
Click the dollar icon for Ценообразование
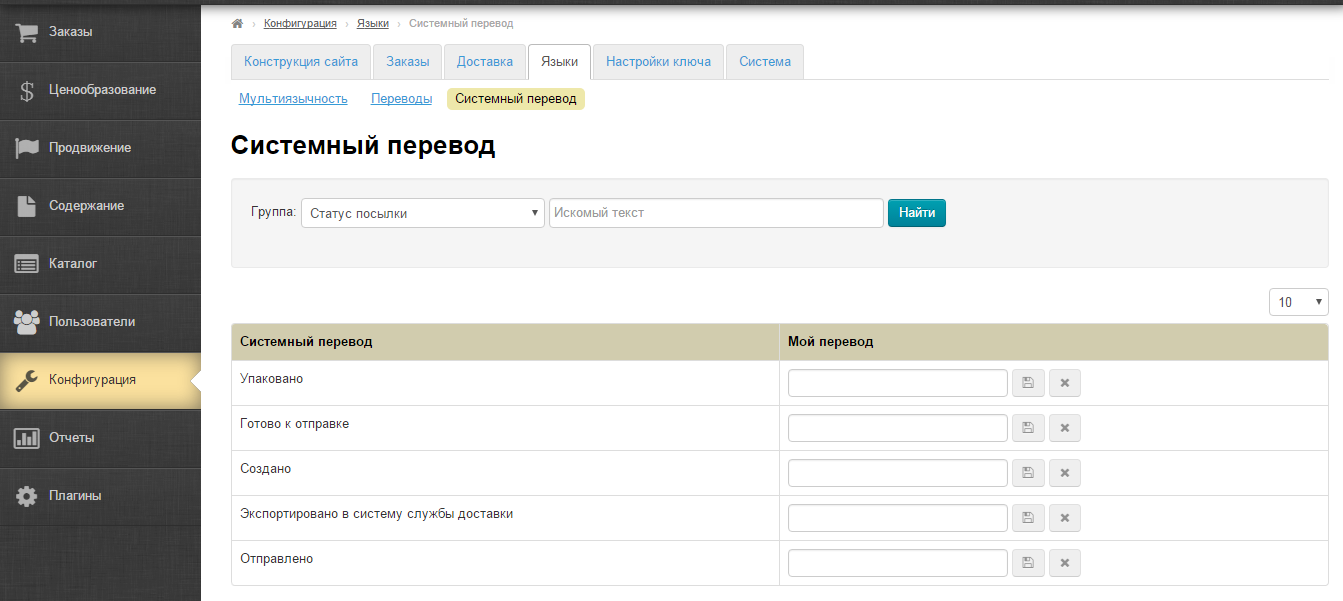pos(27,89)
